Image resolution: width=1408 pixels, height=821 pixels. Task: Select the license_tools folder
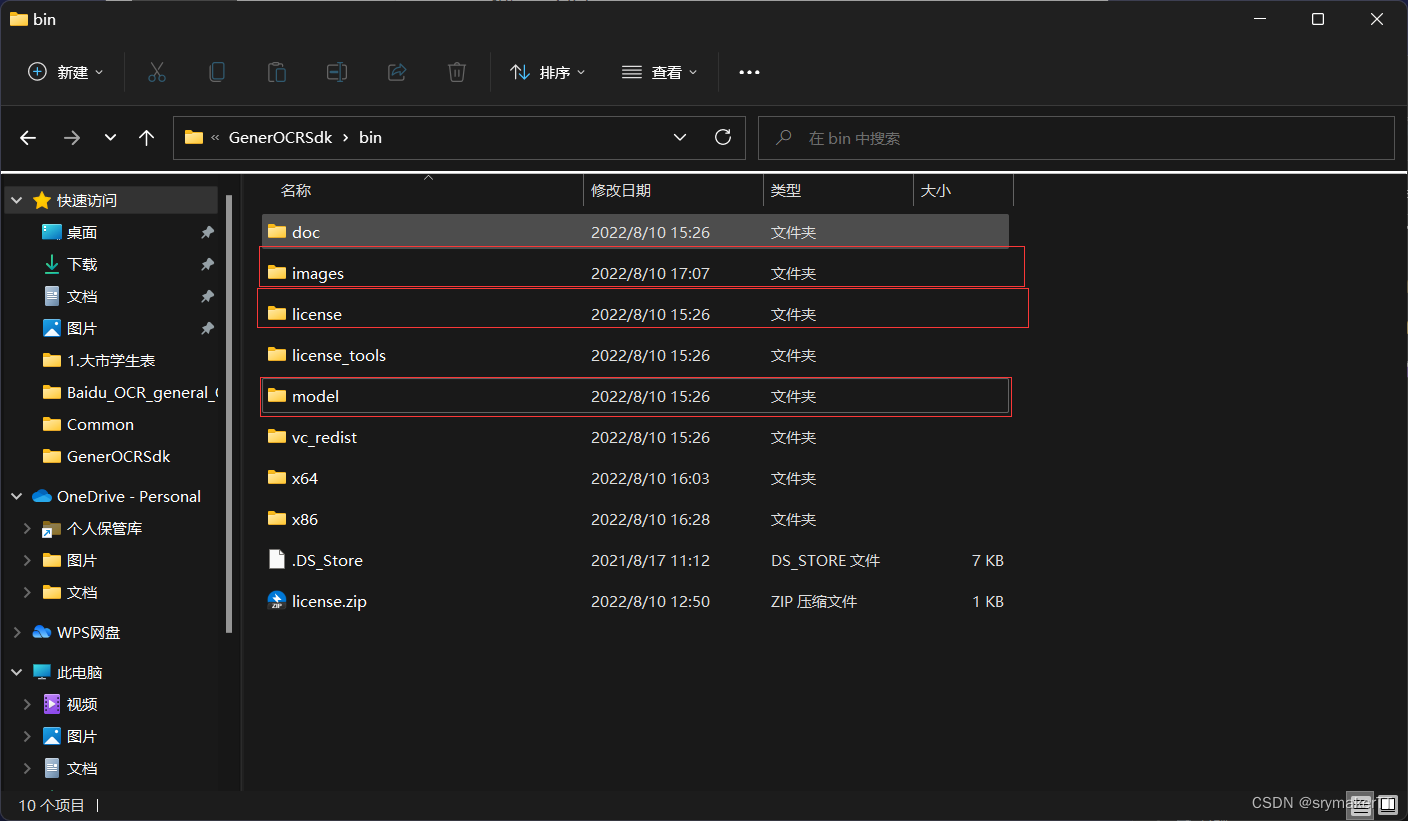(635, 355)
